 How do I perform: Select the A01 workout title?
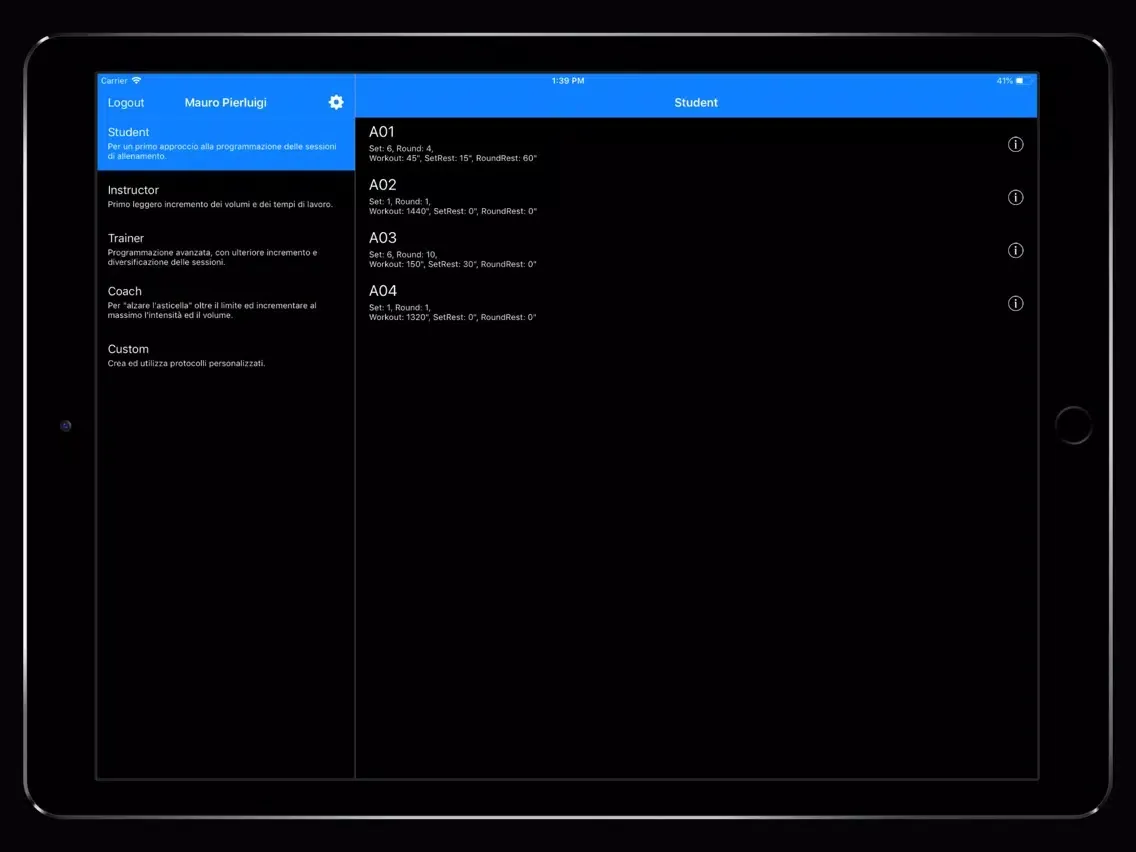(382, 132)
